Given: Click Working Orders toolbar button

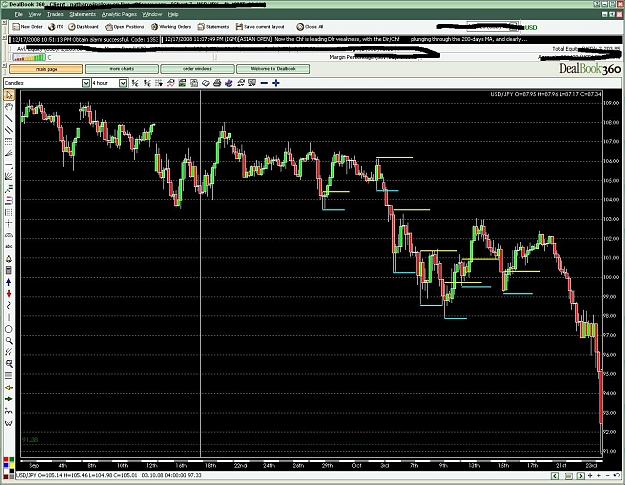Looking at the screenshot, I should [x=171, y=27].
